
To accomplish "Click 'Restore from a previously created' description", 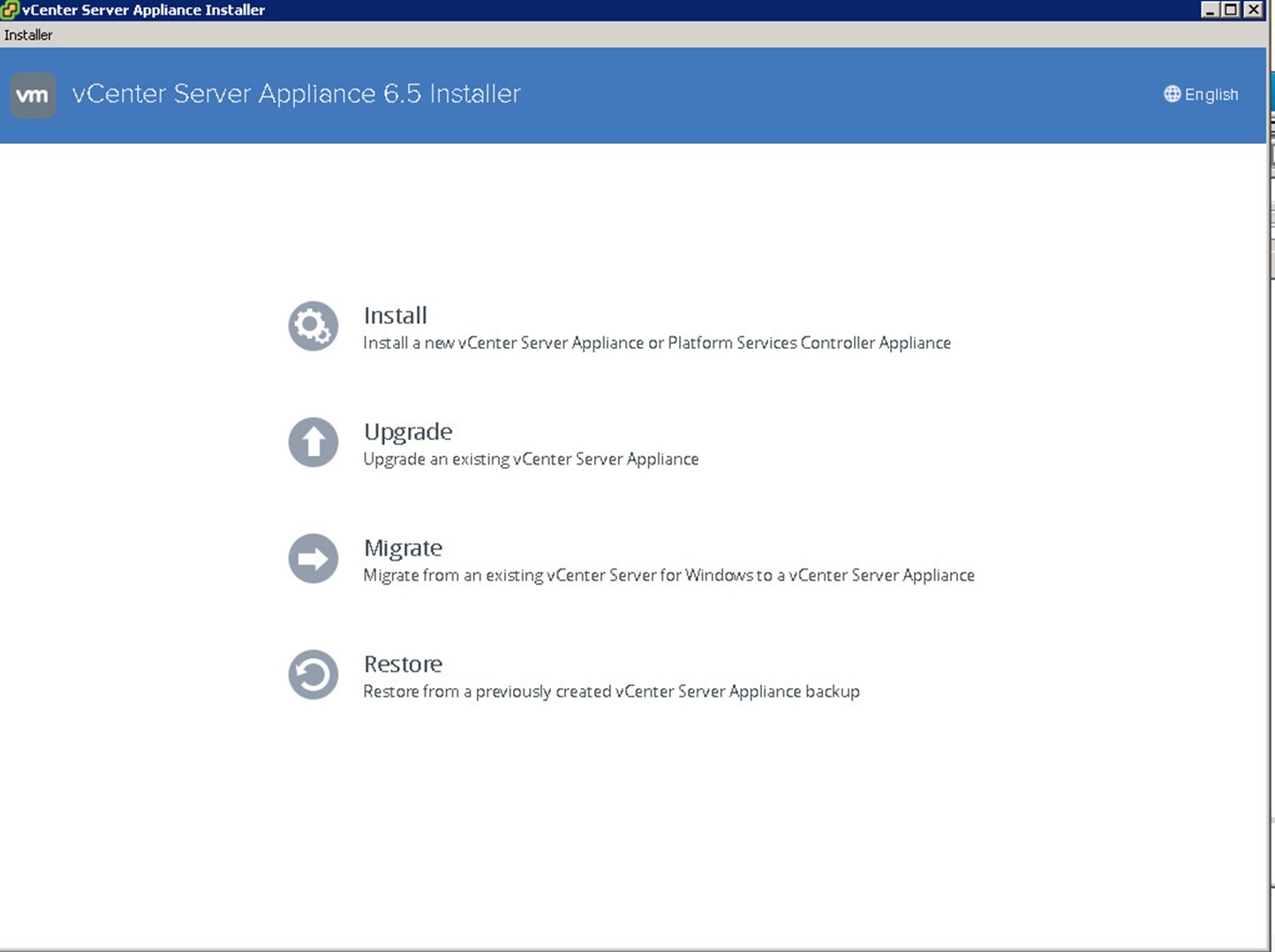I will coord(611,691).
